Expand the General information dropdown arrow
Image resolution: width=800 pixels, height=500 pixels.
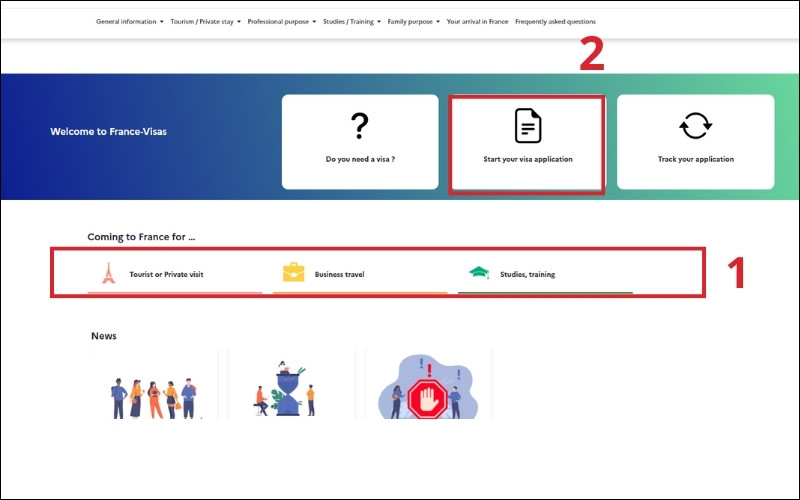pyautogui.click(x=162, y=21)
